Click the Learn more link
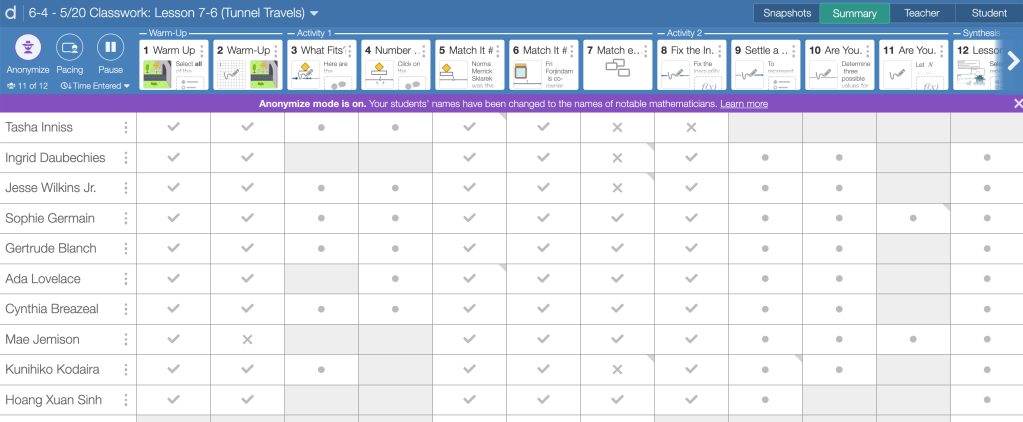 [744, 104]
